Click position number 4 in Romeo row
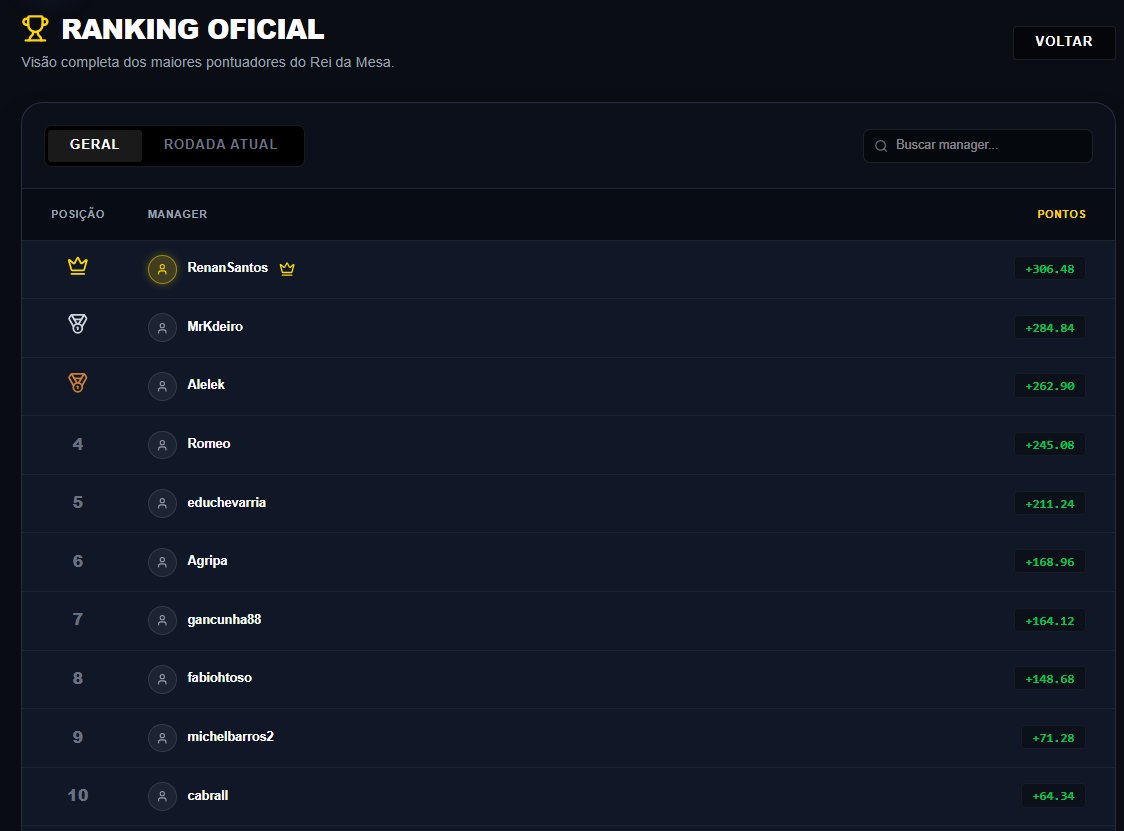This screenshot has height=831, width=1124. tap(77, 444)
